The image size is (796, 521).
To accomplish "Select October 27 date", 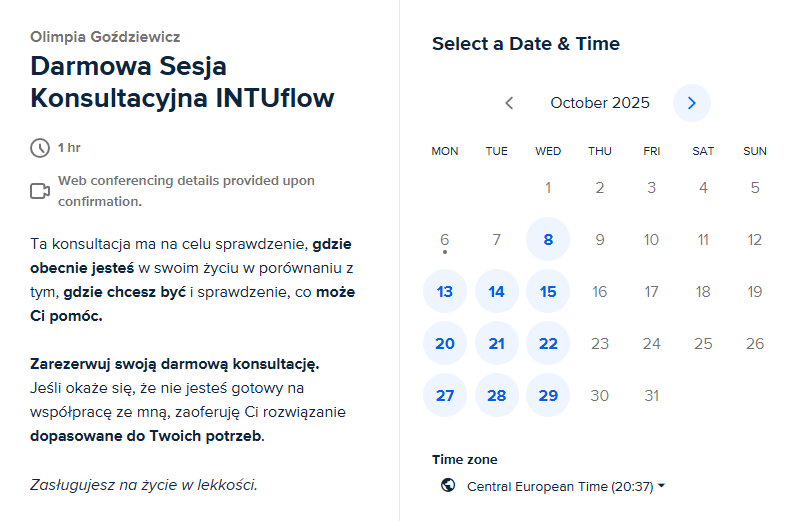I will pyautogui.click(x=445, y=396).
